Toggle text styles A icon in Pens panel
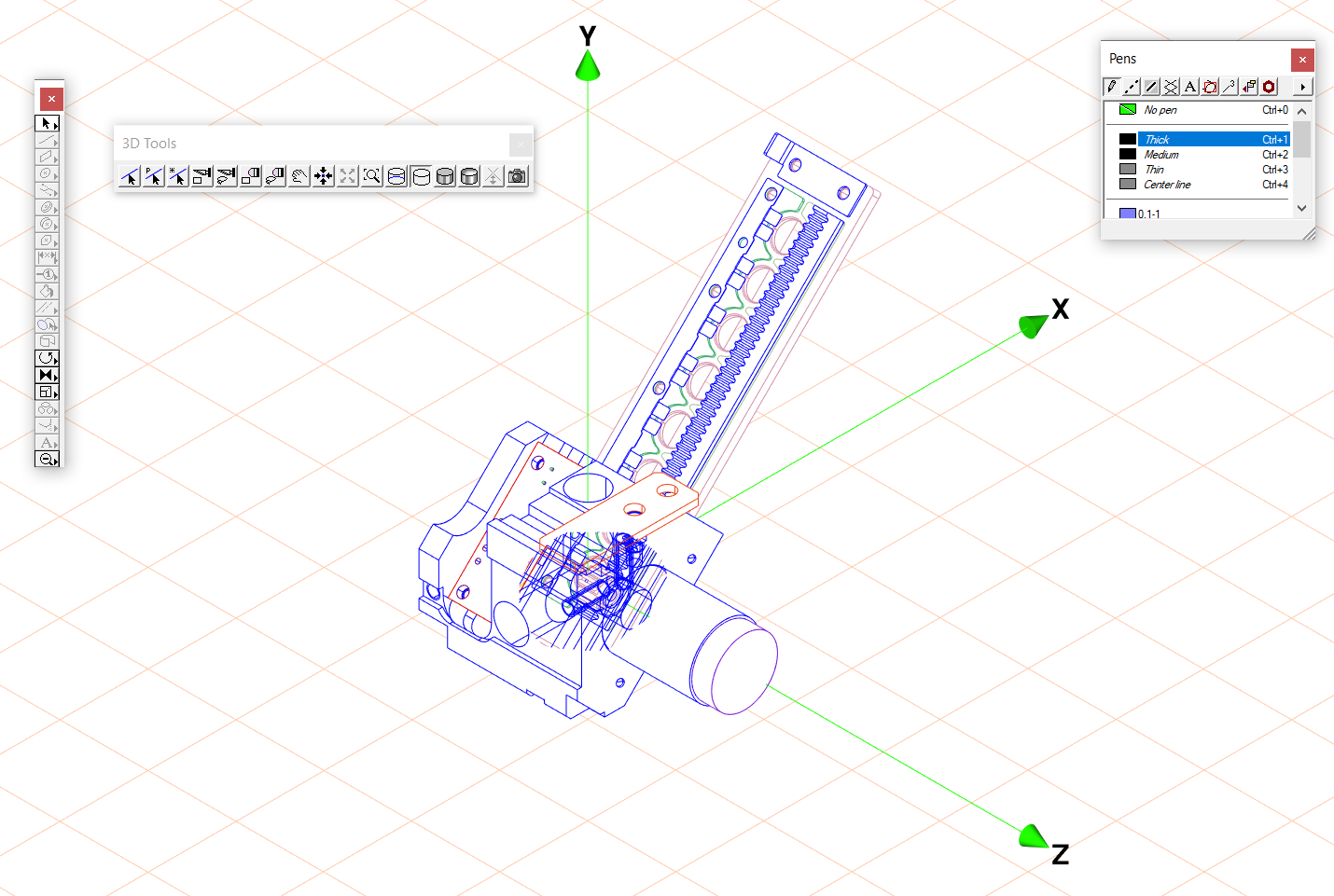 (x=1190, y=87)
